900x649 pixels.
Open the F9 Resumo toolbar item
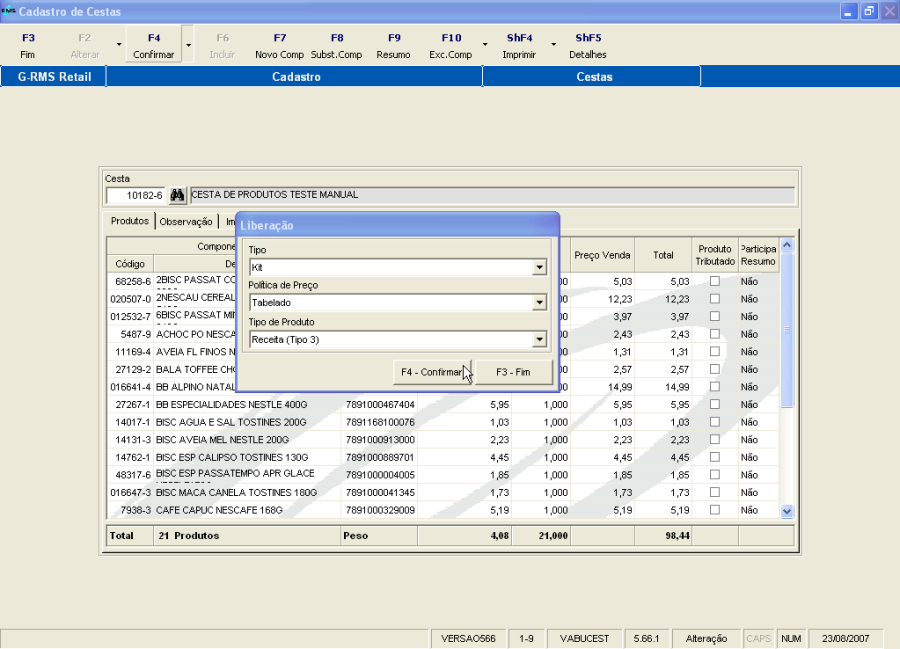click(393, 46)
